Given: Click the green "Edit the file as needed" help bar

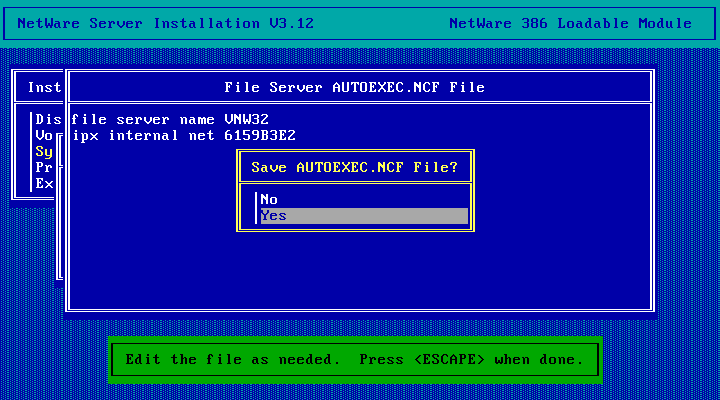Looking at the screenshot, I should click(354, 360).
